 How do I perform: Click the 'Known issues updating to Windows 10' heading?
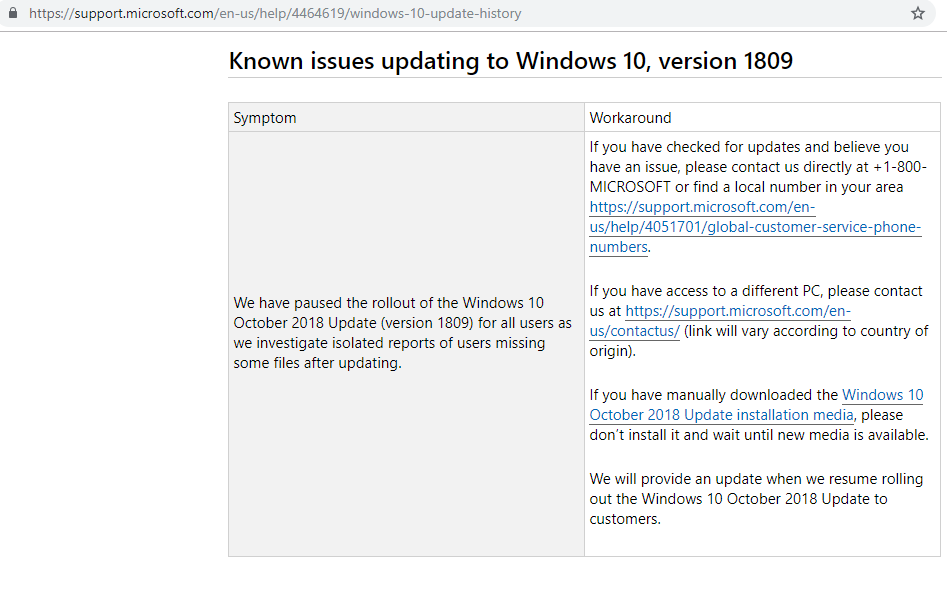510,61
